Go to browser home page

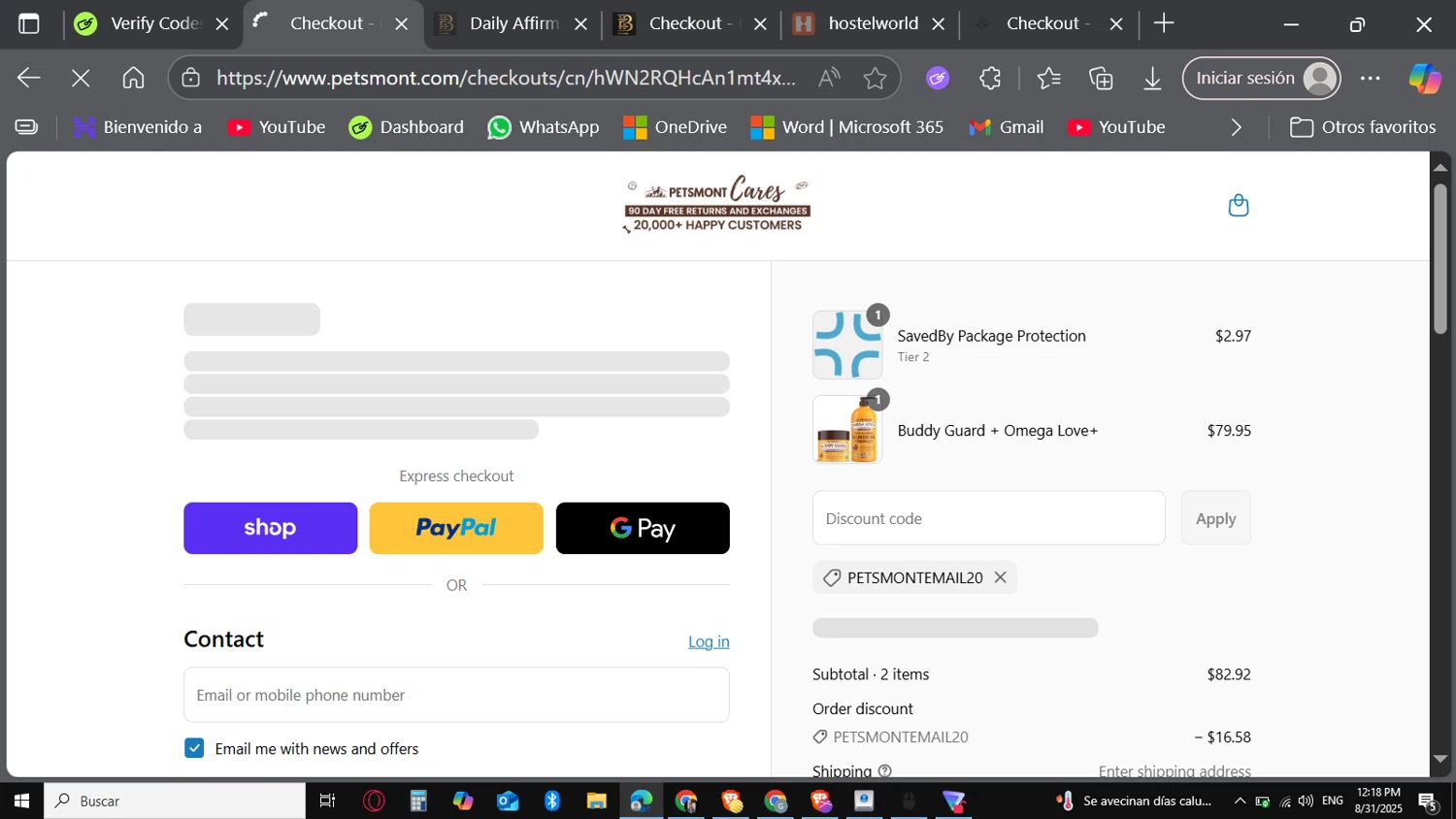coord(133,78)
